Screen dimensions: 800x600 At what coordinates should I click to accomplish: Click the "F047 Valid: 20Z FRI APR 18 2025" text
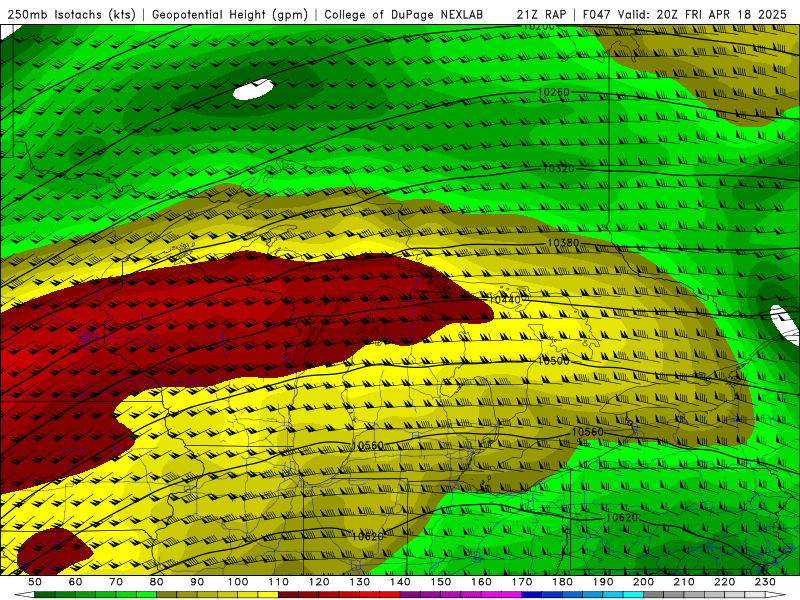685,15
